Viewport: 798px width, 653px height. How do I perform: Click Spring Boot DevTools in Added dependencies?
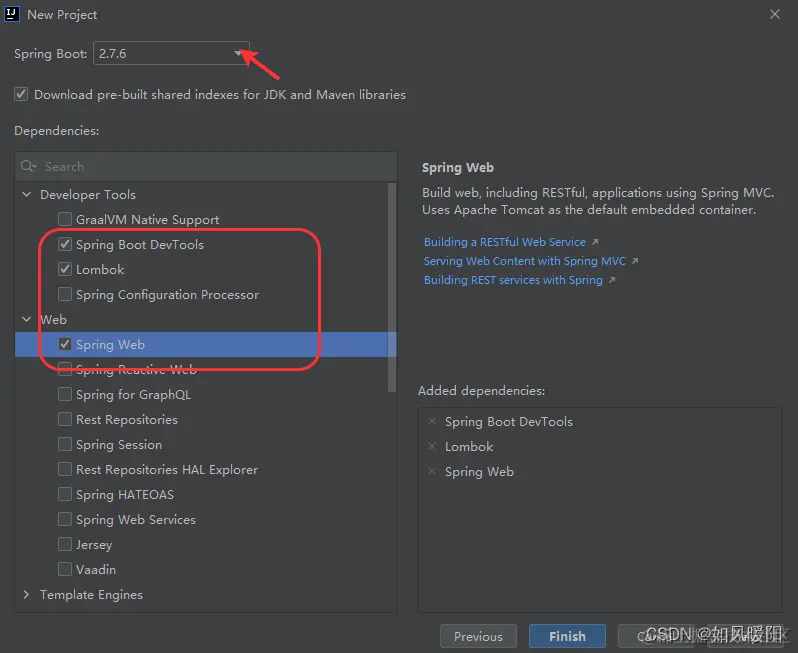click(x=509, y=421)
